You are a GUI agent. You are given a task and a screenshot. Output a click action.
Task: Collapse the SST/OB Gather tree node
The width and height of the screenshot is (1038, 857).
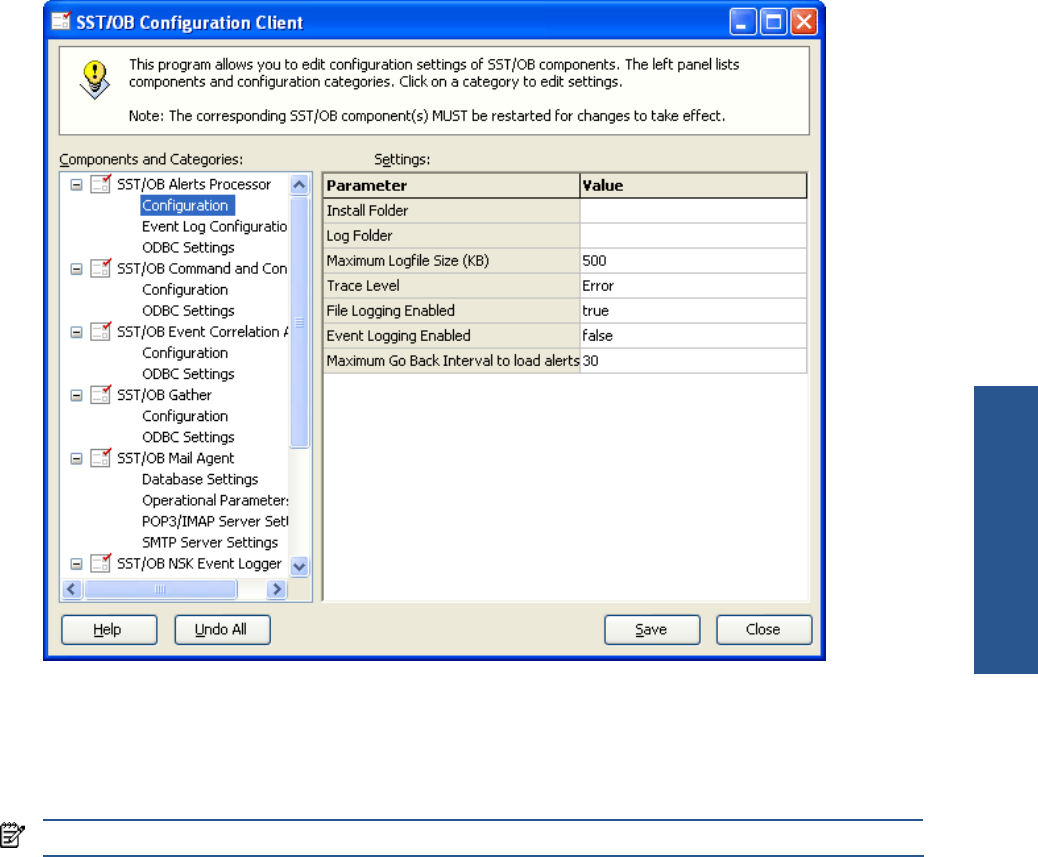[77, 395]
